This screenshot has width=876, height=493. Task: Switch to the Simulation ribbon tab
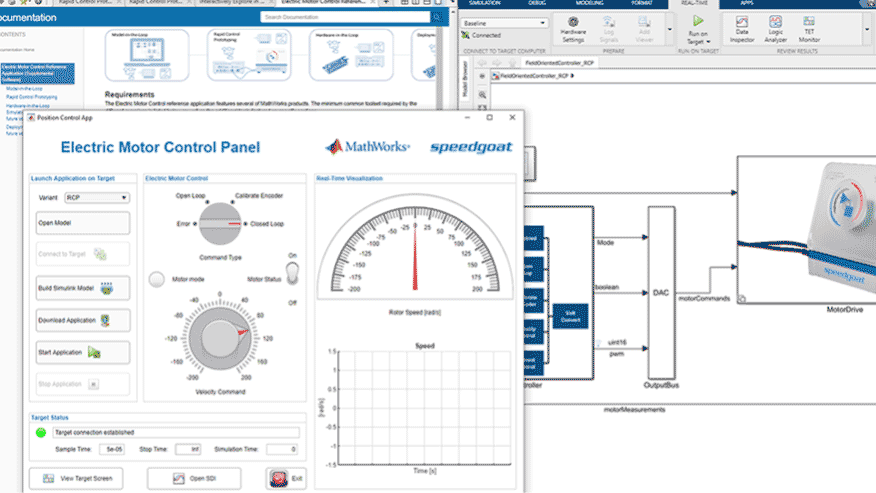484,3
